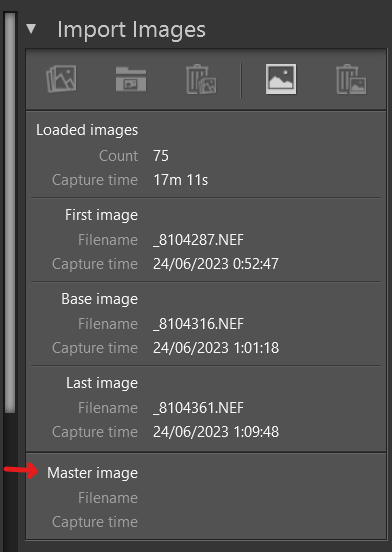The height and width of the screenshot is (552, 392).
Task: Click the Import Images panel title
Action: 131,30
